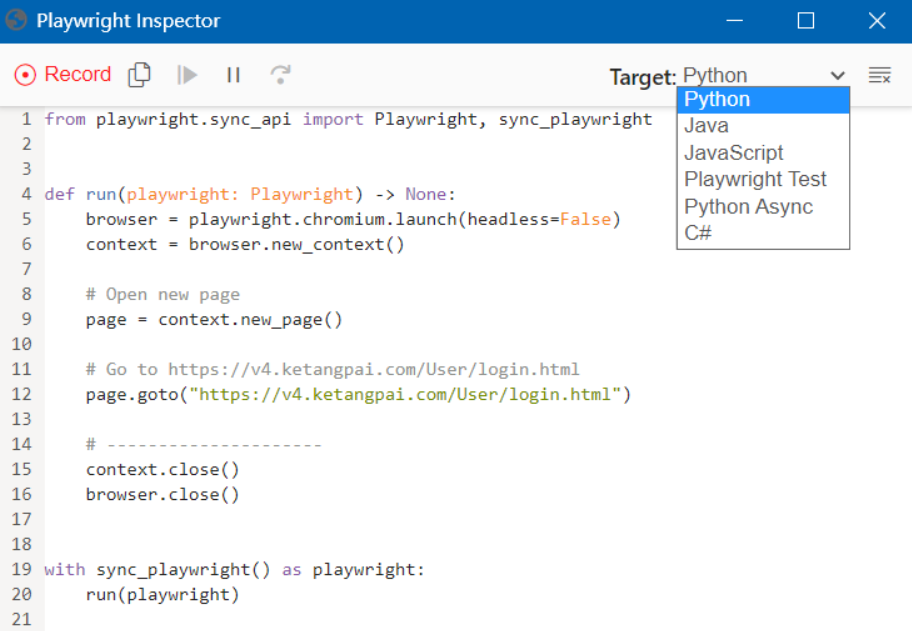Click the Resume playback icon

pos(187,74)
